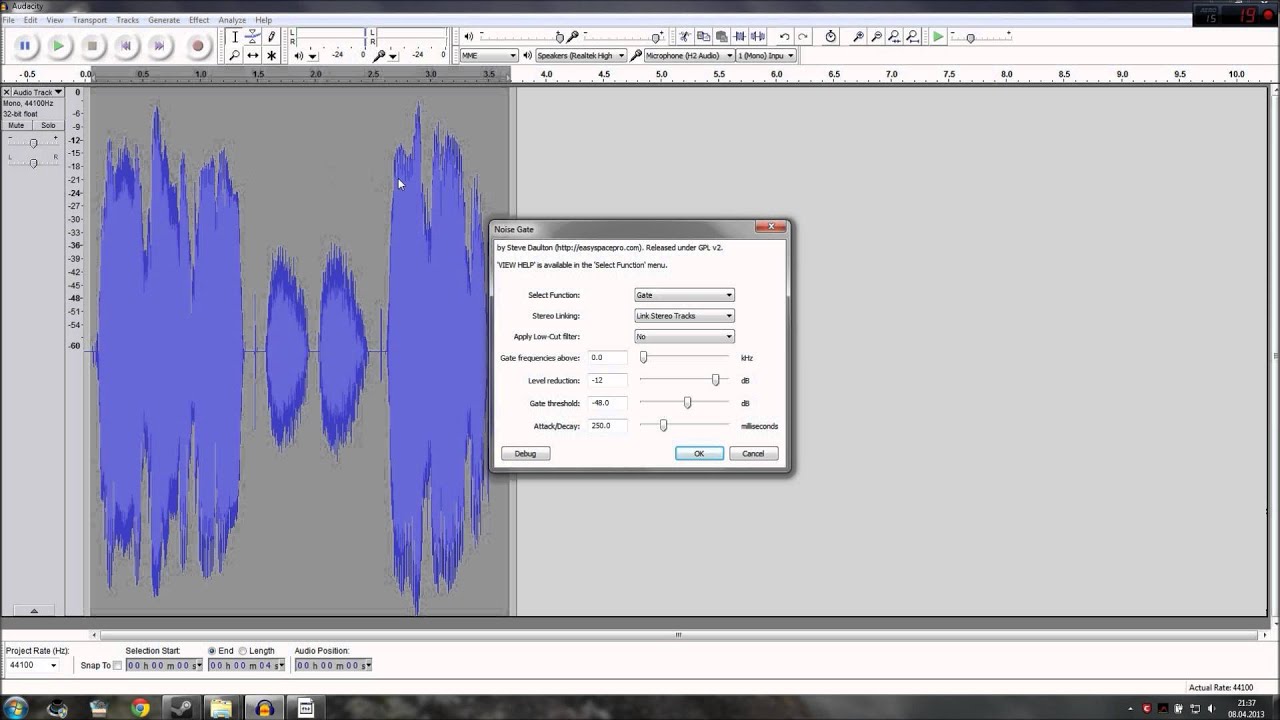
Task: Click the Debug button
Action: click(x=525, y=454)
